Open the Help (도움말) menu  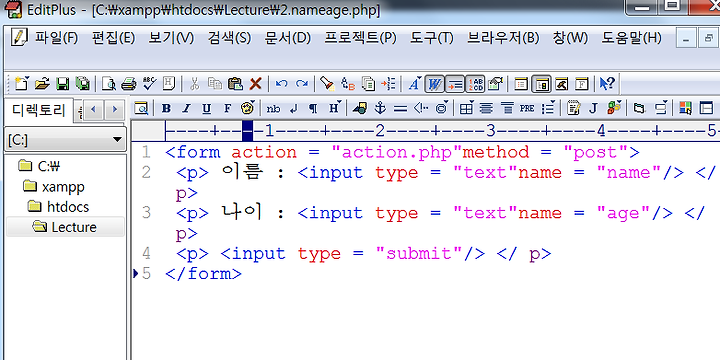pyautogui.click(x=631, y=38)
